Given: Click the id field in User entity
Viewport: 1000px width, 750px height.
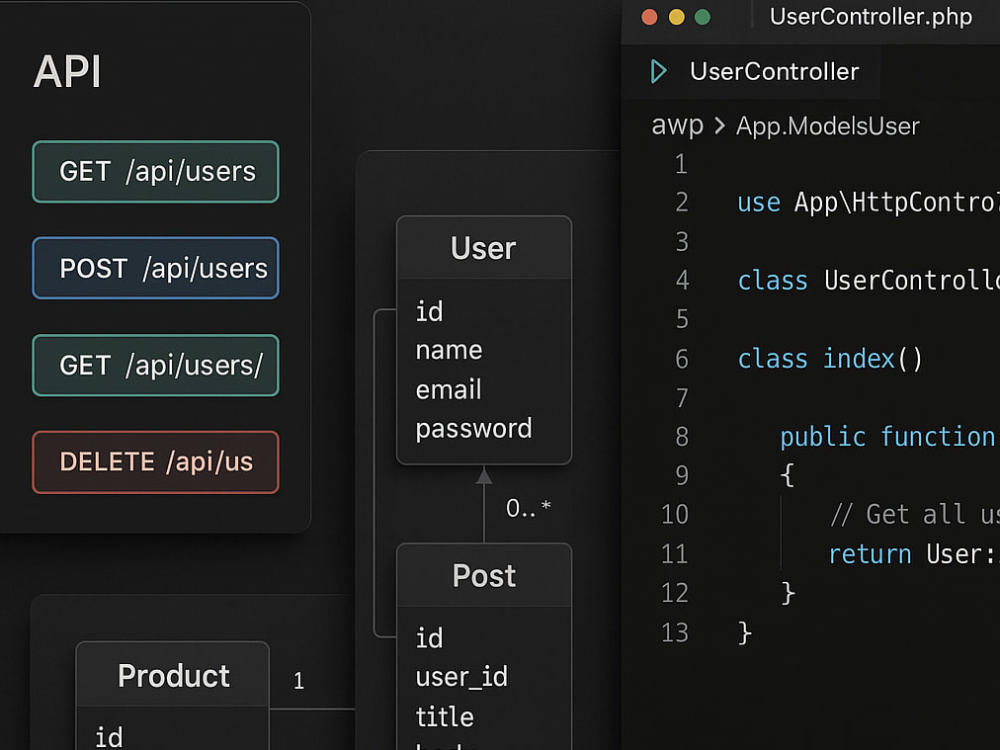Looking at the screenshot, I should (429, 311).
